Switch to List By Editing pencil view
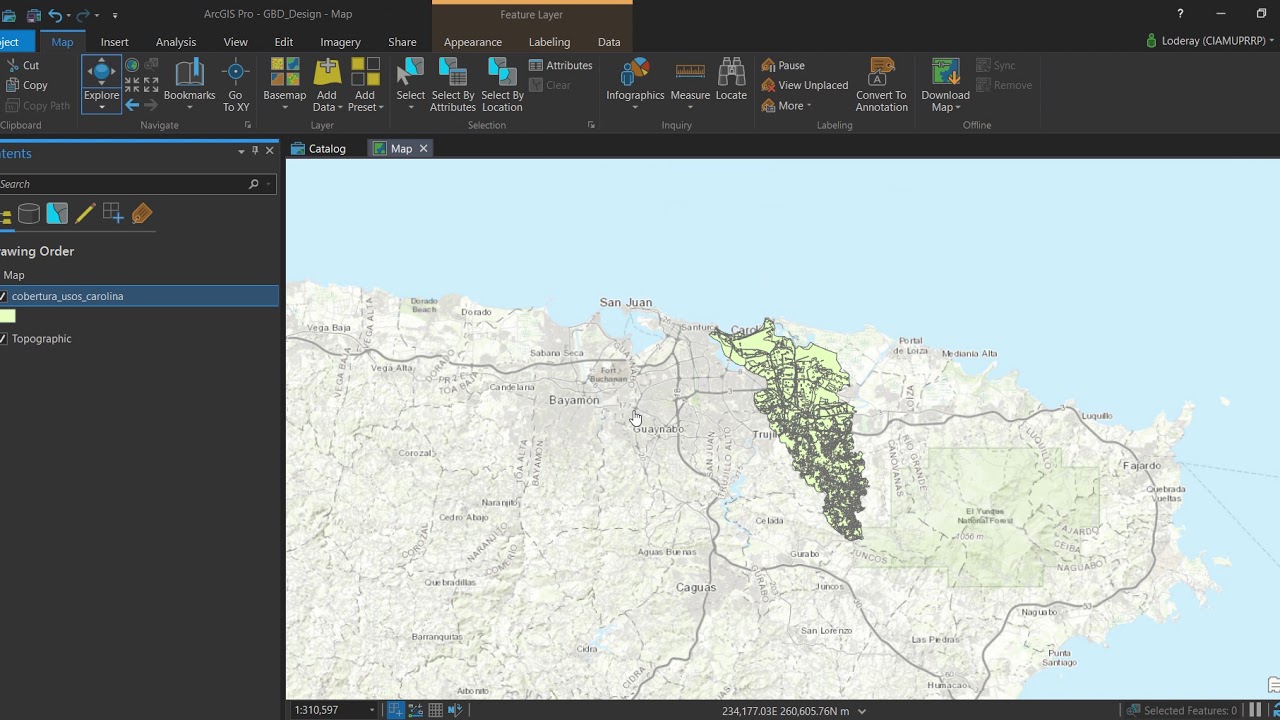1280x720 pixels. [85, 213]
